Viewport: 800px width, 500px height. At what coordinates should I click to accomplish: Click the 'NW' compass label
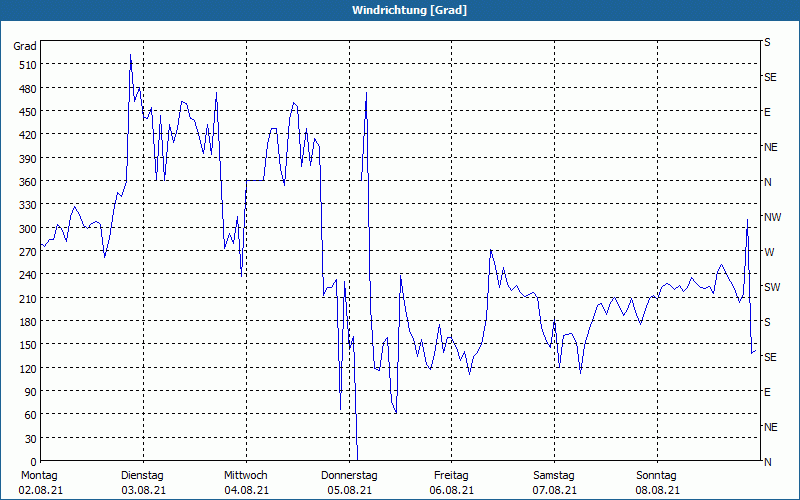[x=772, y=217]
